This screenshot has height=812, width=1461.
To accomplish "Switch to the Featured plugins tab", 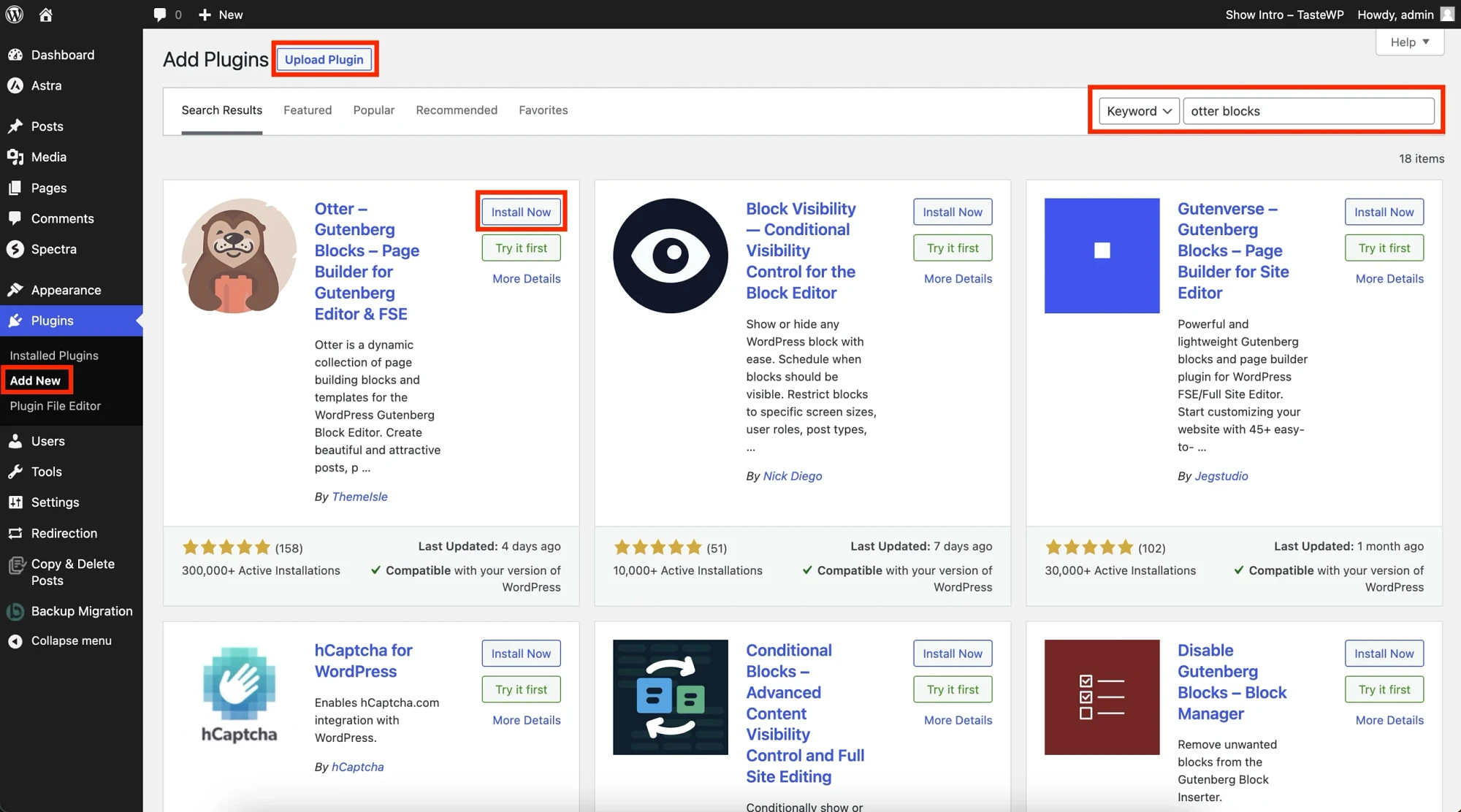I will tap(307, 109).
